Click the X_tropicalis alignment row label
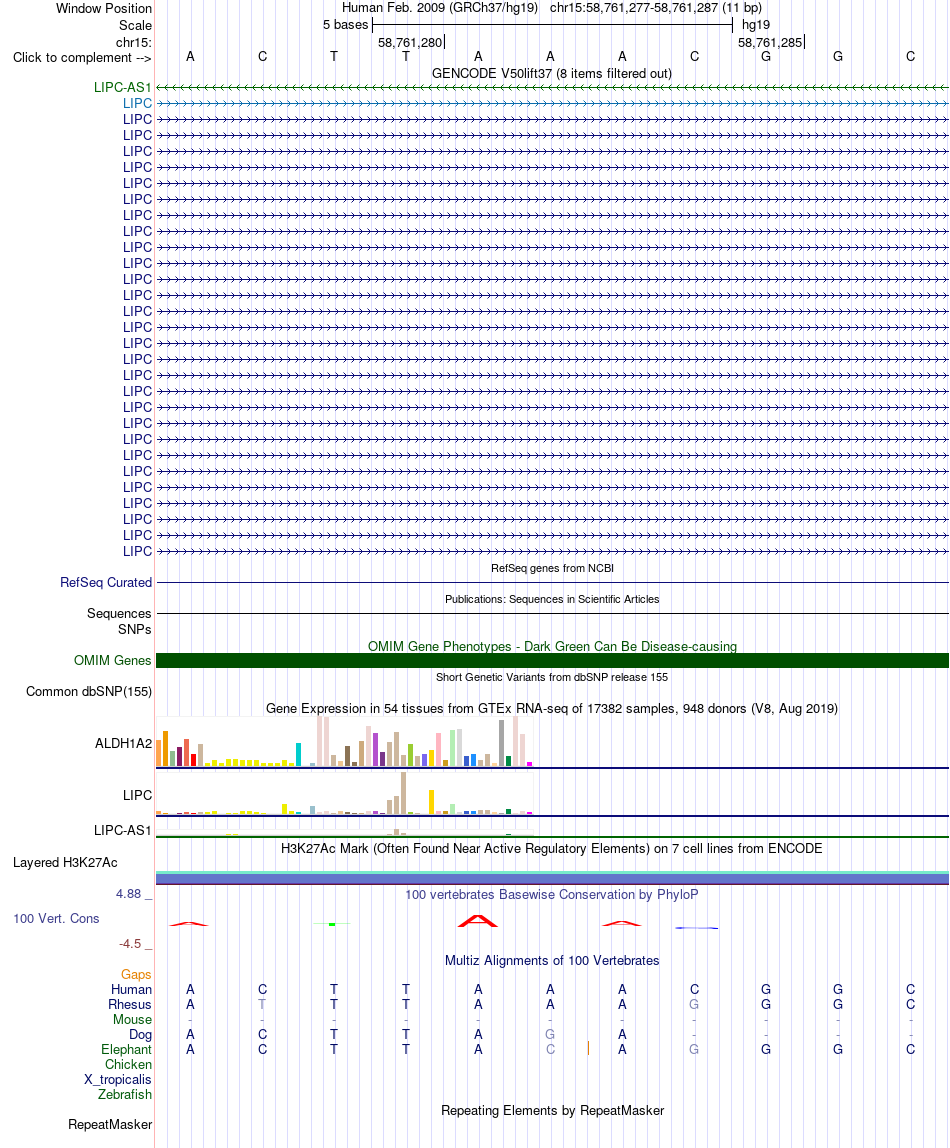This screenshot has width=950, height=1148. pyautogui.click(x=118, y=1079)
